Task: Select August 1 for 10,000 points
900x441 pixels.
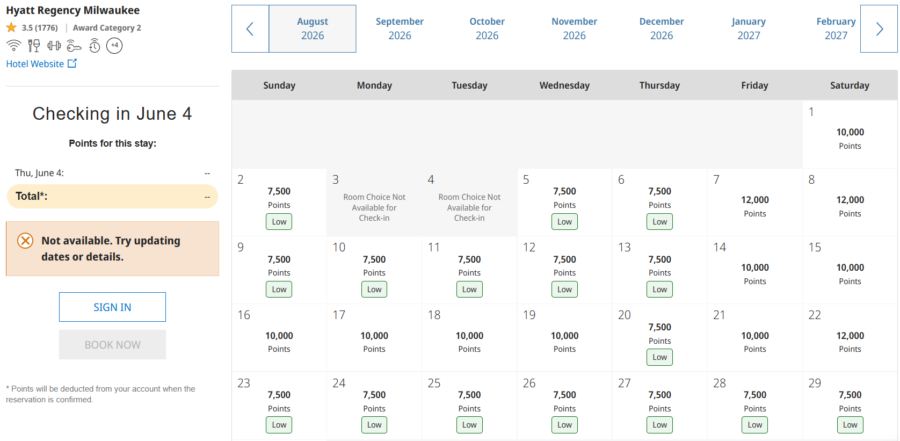Action: [849, 134]
